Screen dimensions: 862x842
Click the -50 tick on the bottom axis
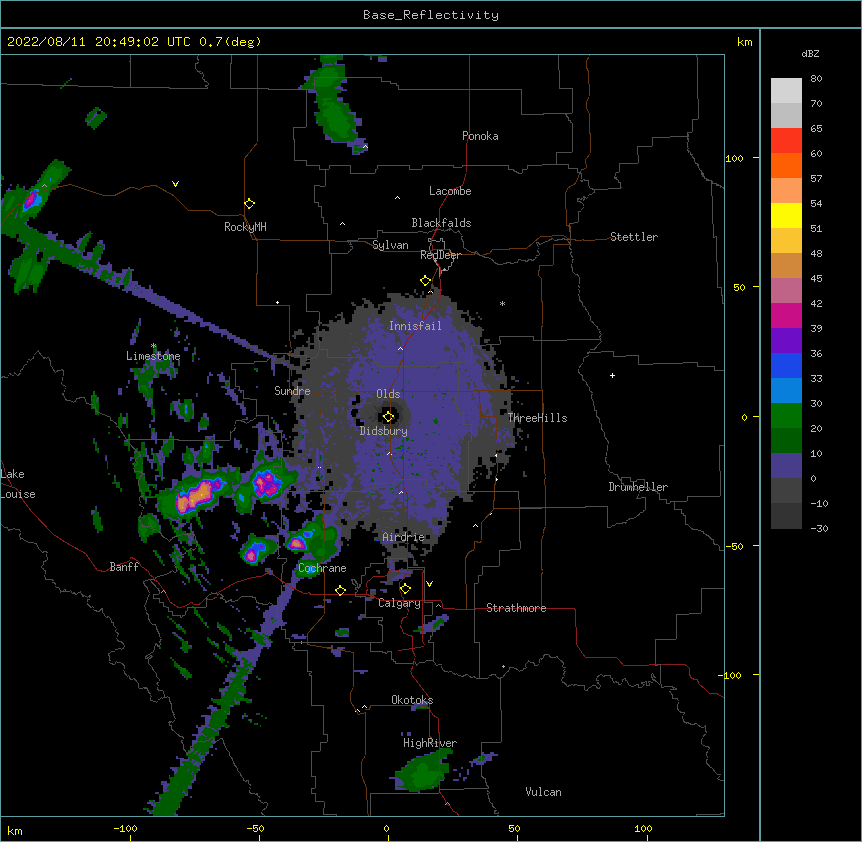click(255, 828)
